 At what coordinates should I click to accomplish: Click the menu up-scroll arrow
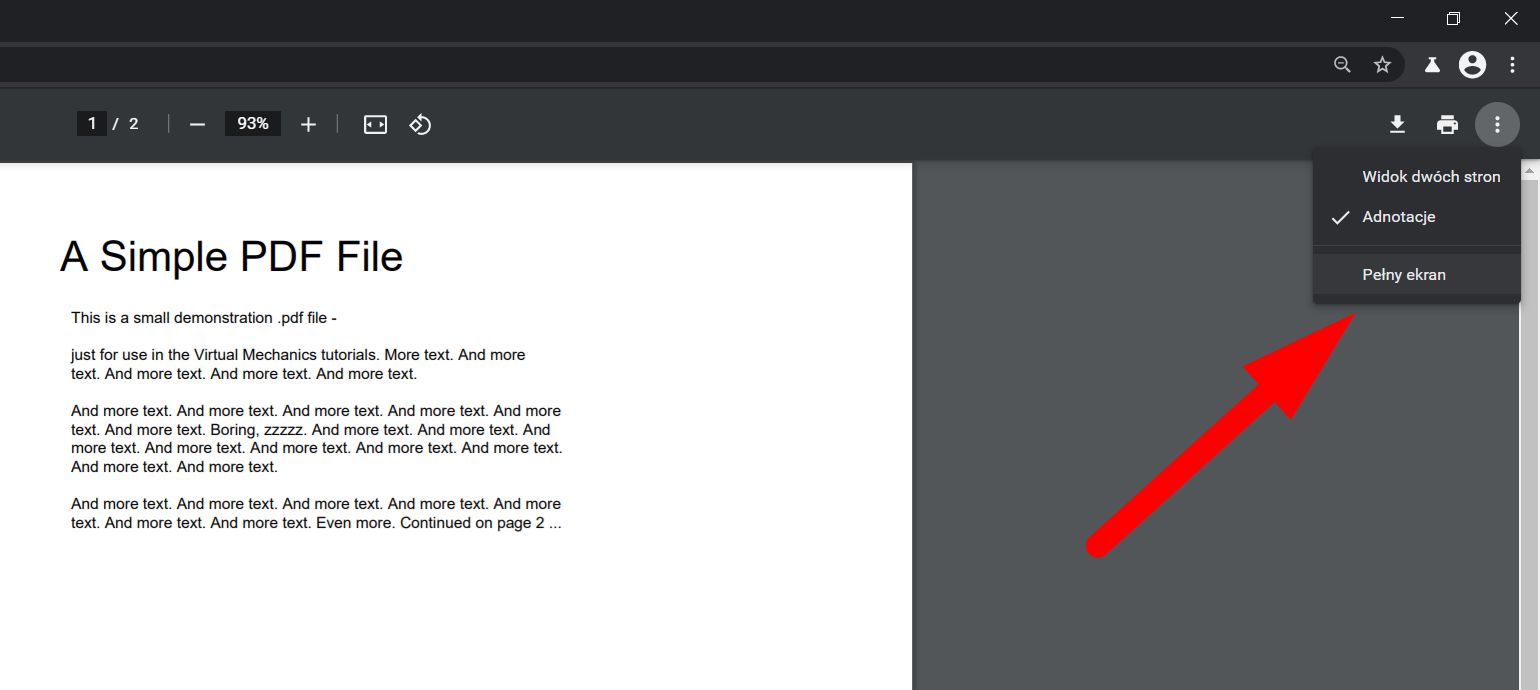point(1531,170)
